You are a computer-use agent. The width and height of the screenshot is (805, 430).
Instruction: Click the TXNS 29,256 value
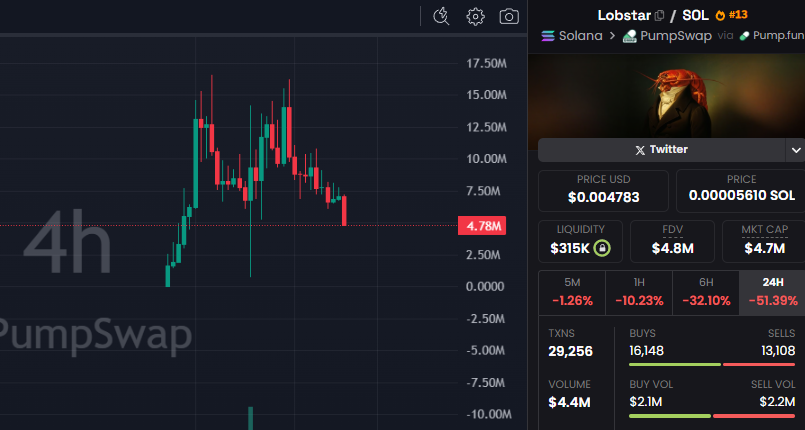pos(570,351)
